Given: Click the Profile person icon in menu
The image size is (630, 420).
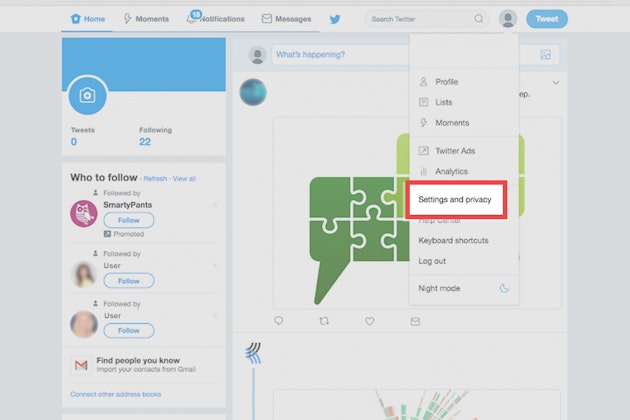Looking at the screenshot, I should click(423, 82).
